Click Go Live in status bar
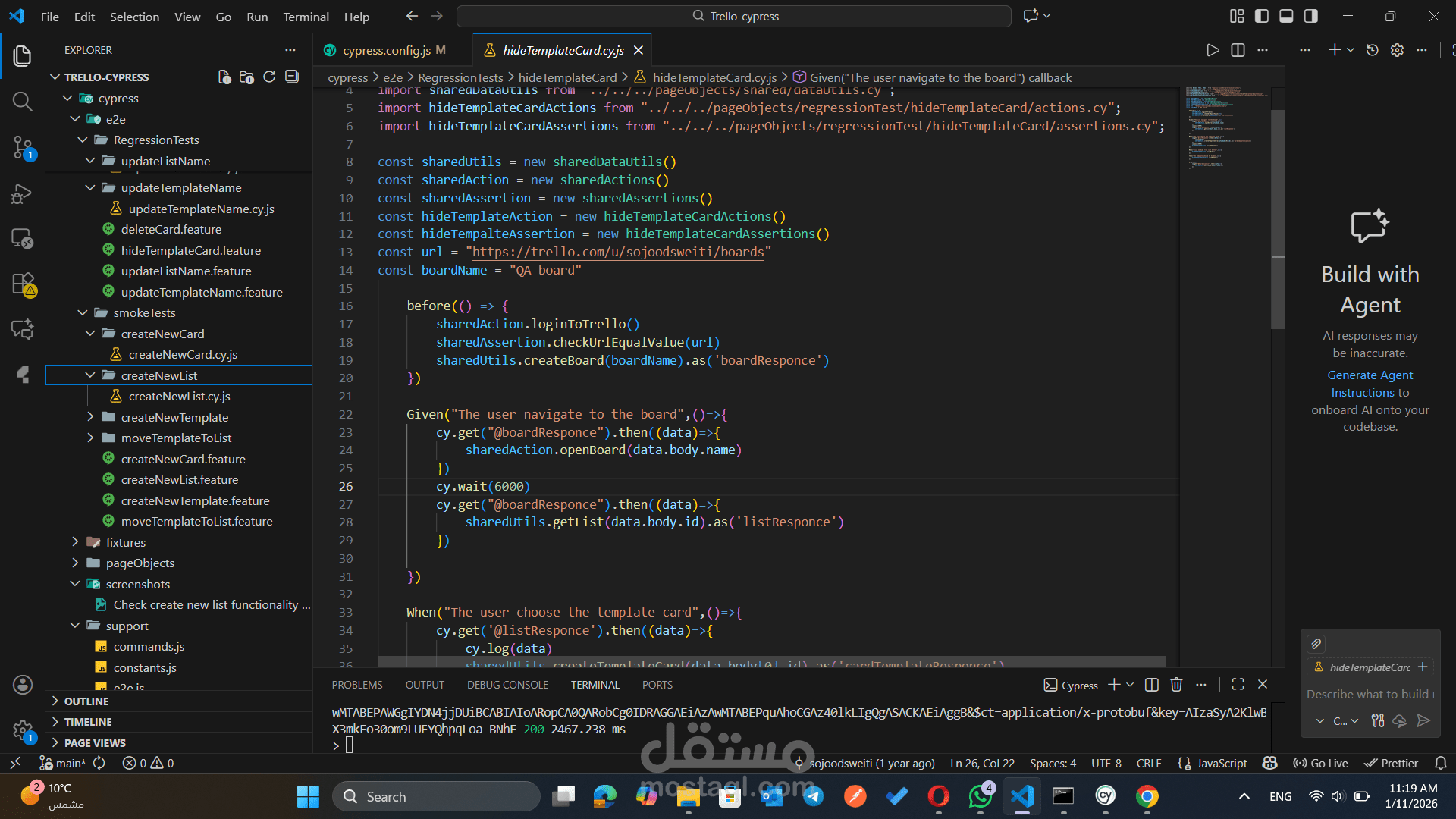The width and height of the screenshot is (1456, 819). tap(1321, 764)
